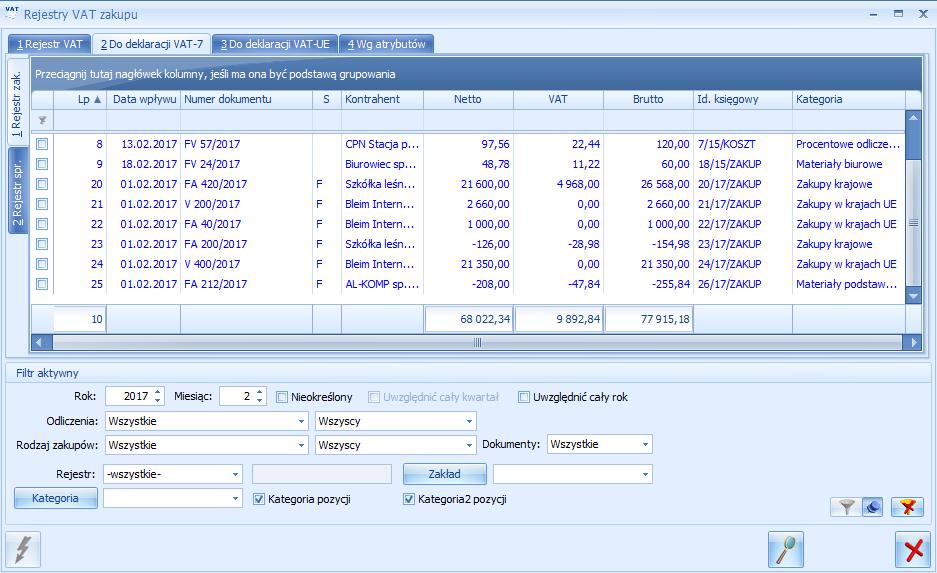Viewport: 937px width, 573px height.
Task: Open the magnifying glass preview icon
Action: click(785, 549)
